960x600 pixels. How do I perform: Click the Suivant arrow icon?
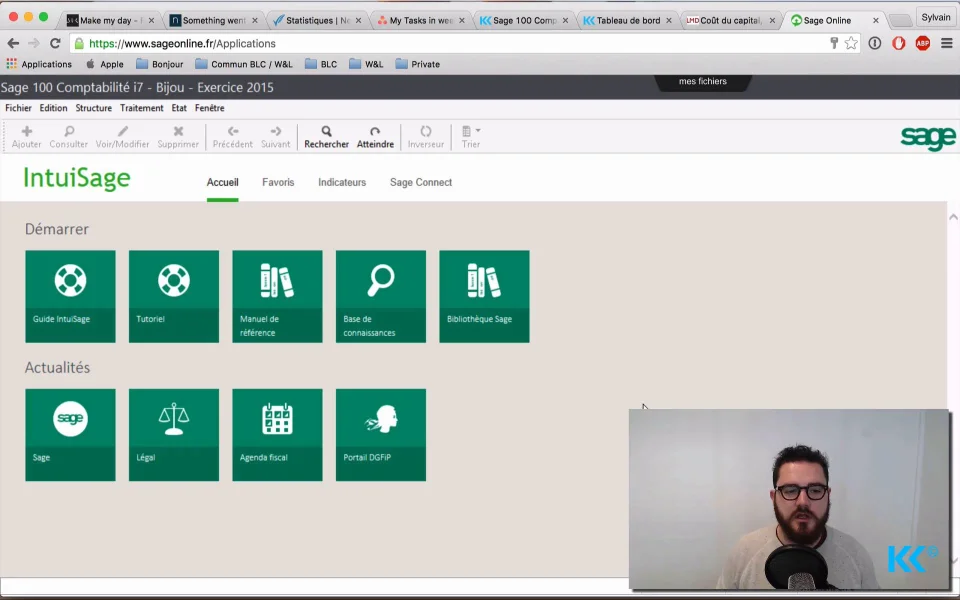pos(276,131)
